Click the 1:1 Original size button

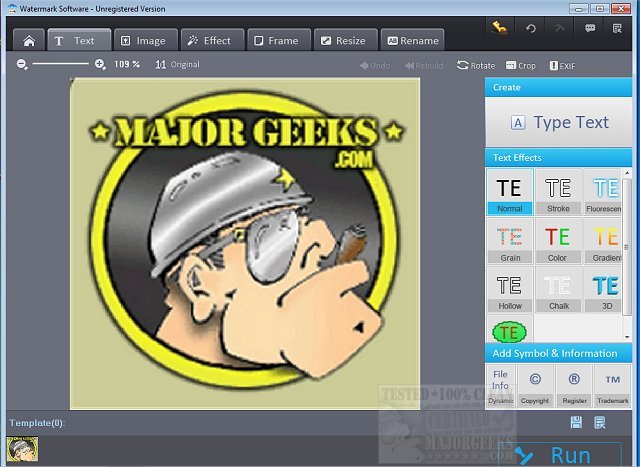click(x=178, y=64)
